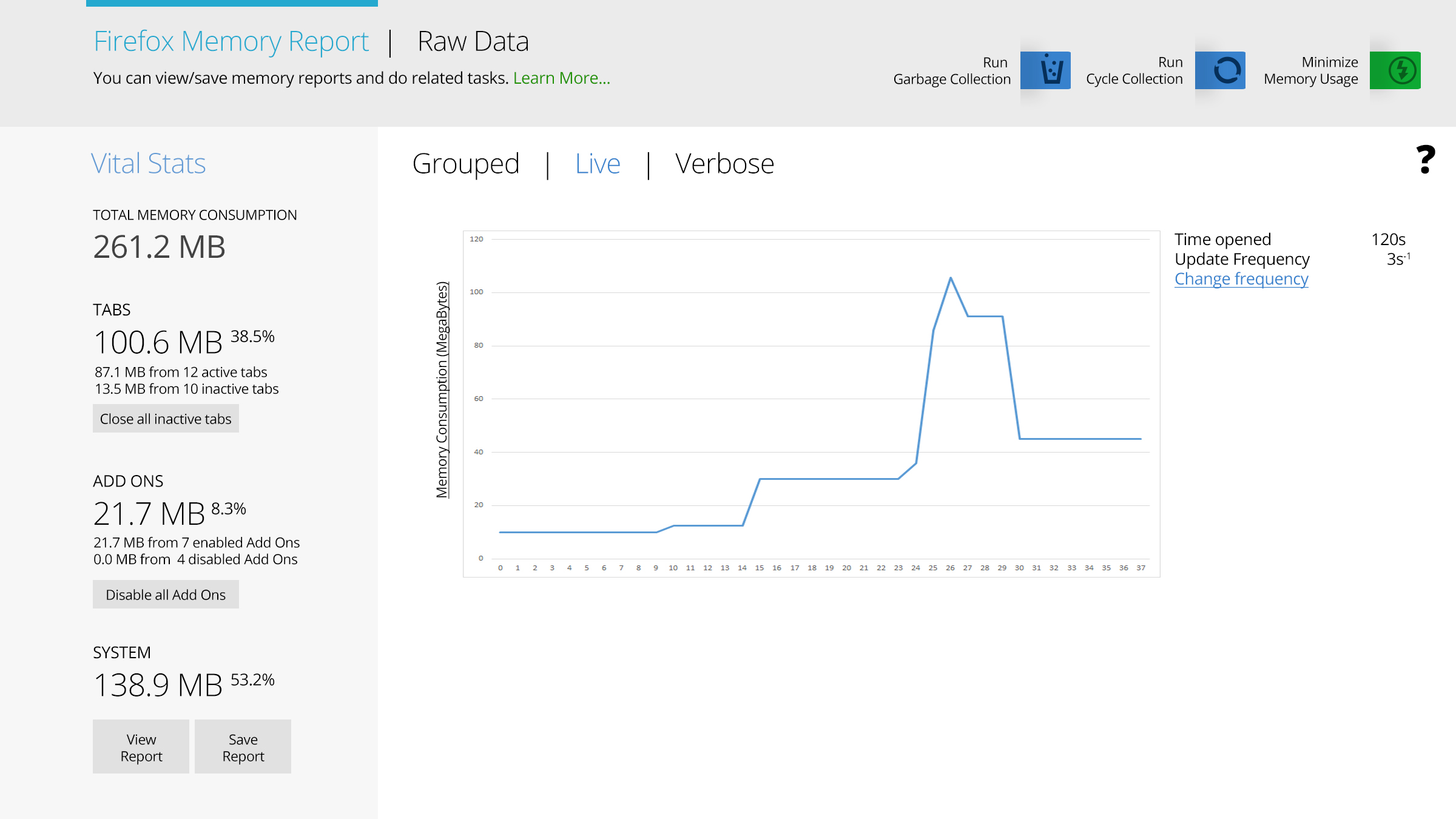This screenshot has height=819, width=1456.
Task: Click the Update Frequency label
Action: click(x=1242, y=259)
